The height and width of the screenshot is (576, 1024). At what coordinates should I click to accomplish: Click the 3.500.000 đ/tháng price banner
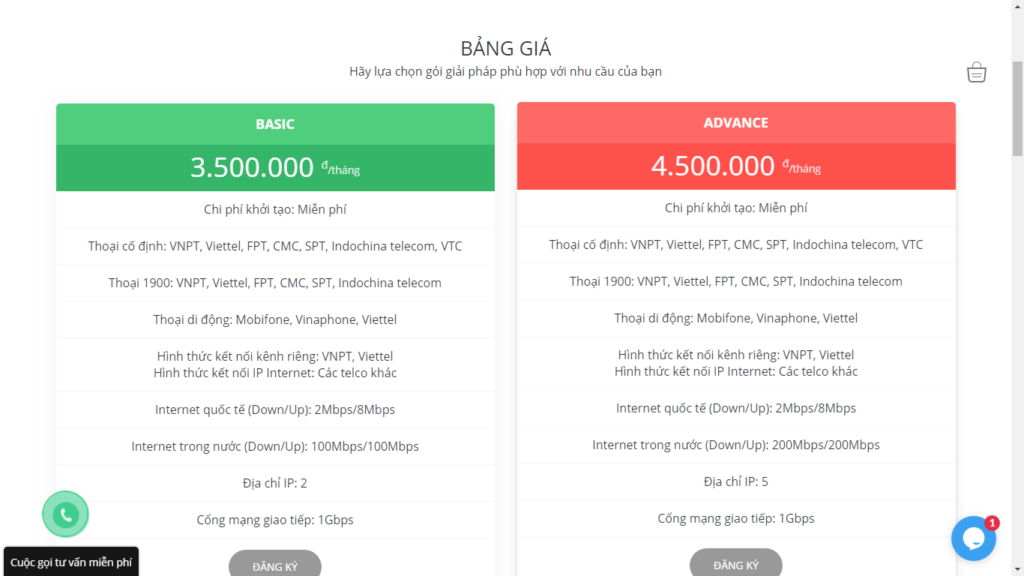tap(275, 168)
